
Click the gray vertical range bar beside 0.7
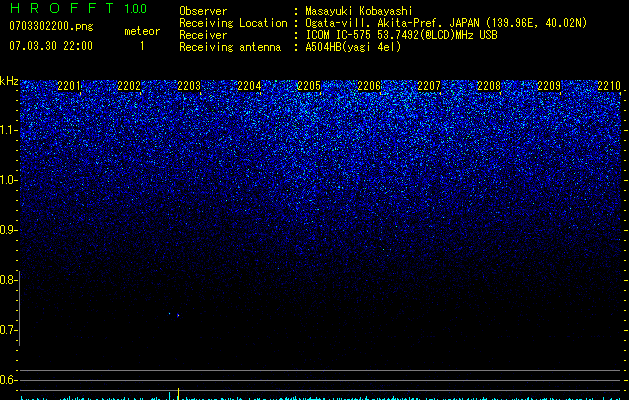(20, 308)
